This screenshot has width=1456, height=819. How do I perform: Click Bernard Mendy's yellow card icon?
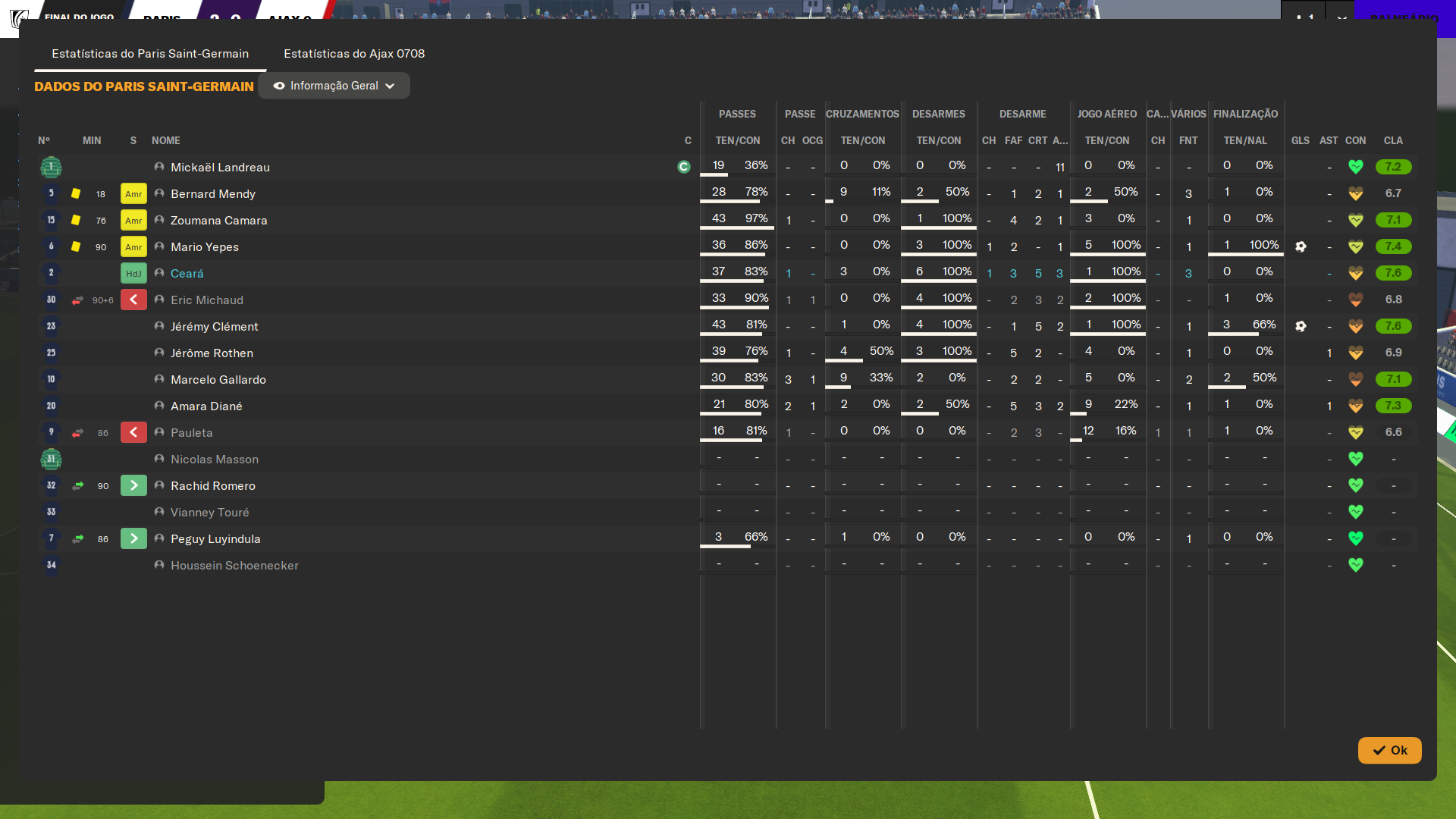[76, 193]
